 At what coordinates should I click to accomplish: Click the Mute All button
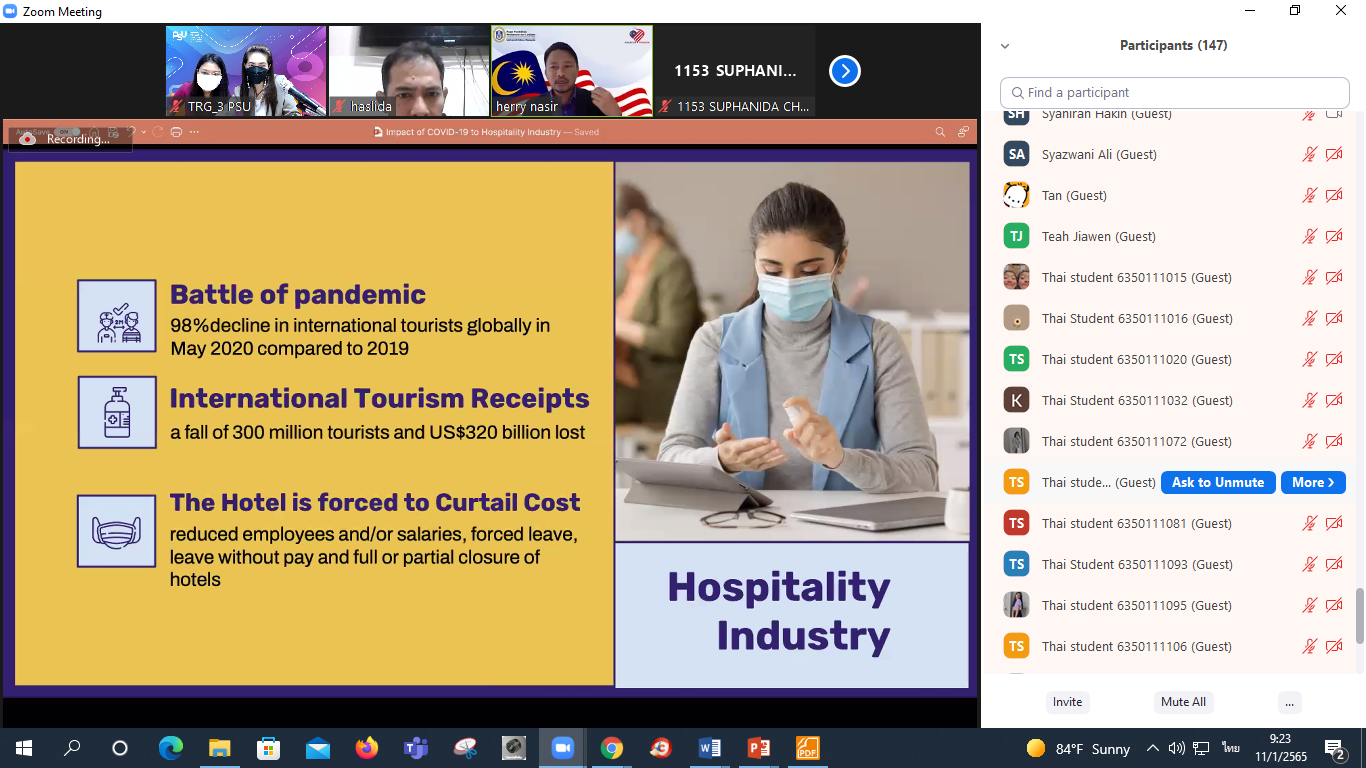[1183, 702]
